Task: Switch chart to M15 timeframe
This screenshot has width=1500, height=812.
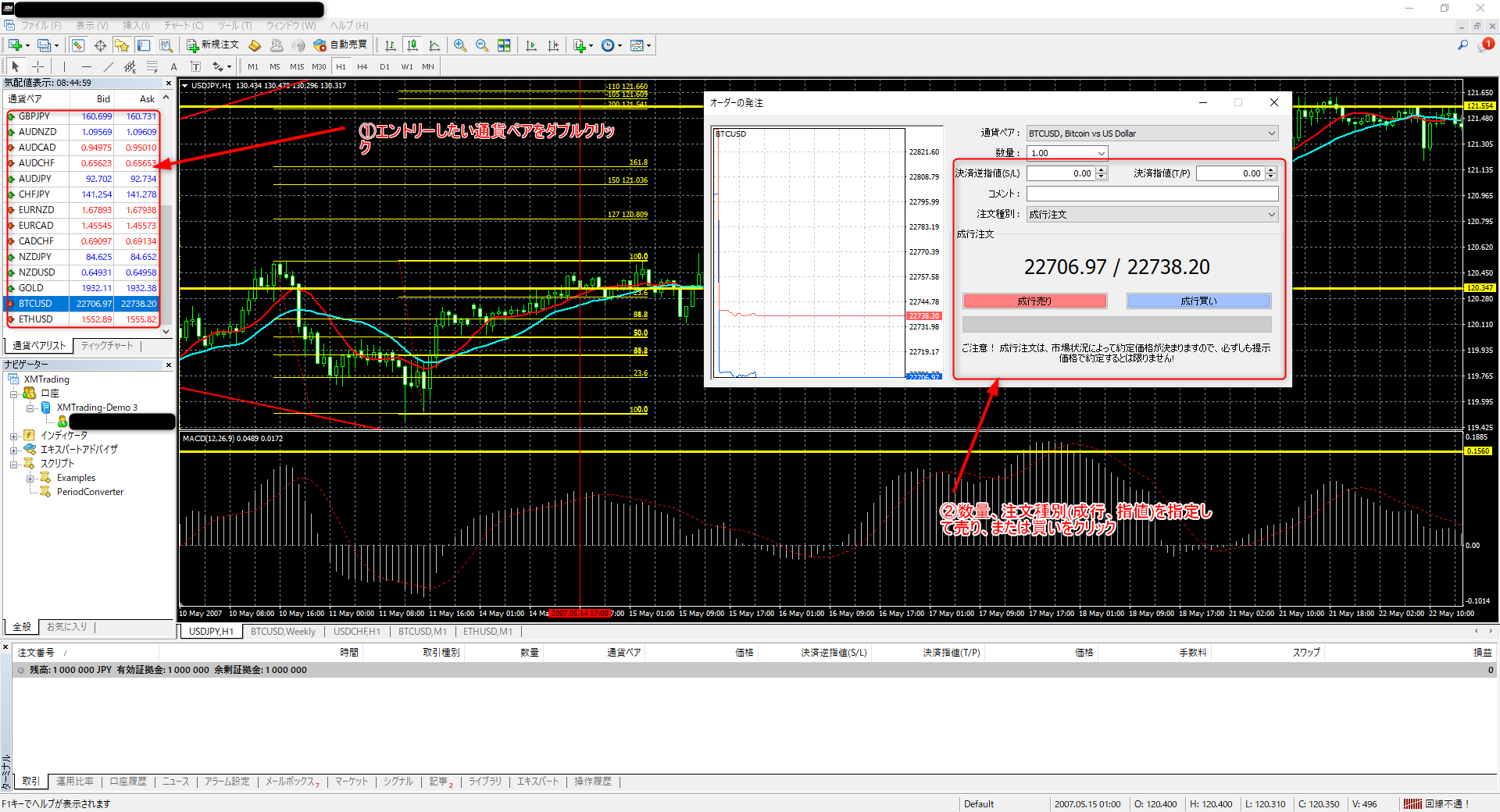Action: 297,66
